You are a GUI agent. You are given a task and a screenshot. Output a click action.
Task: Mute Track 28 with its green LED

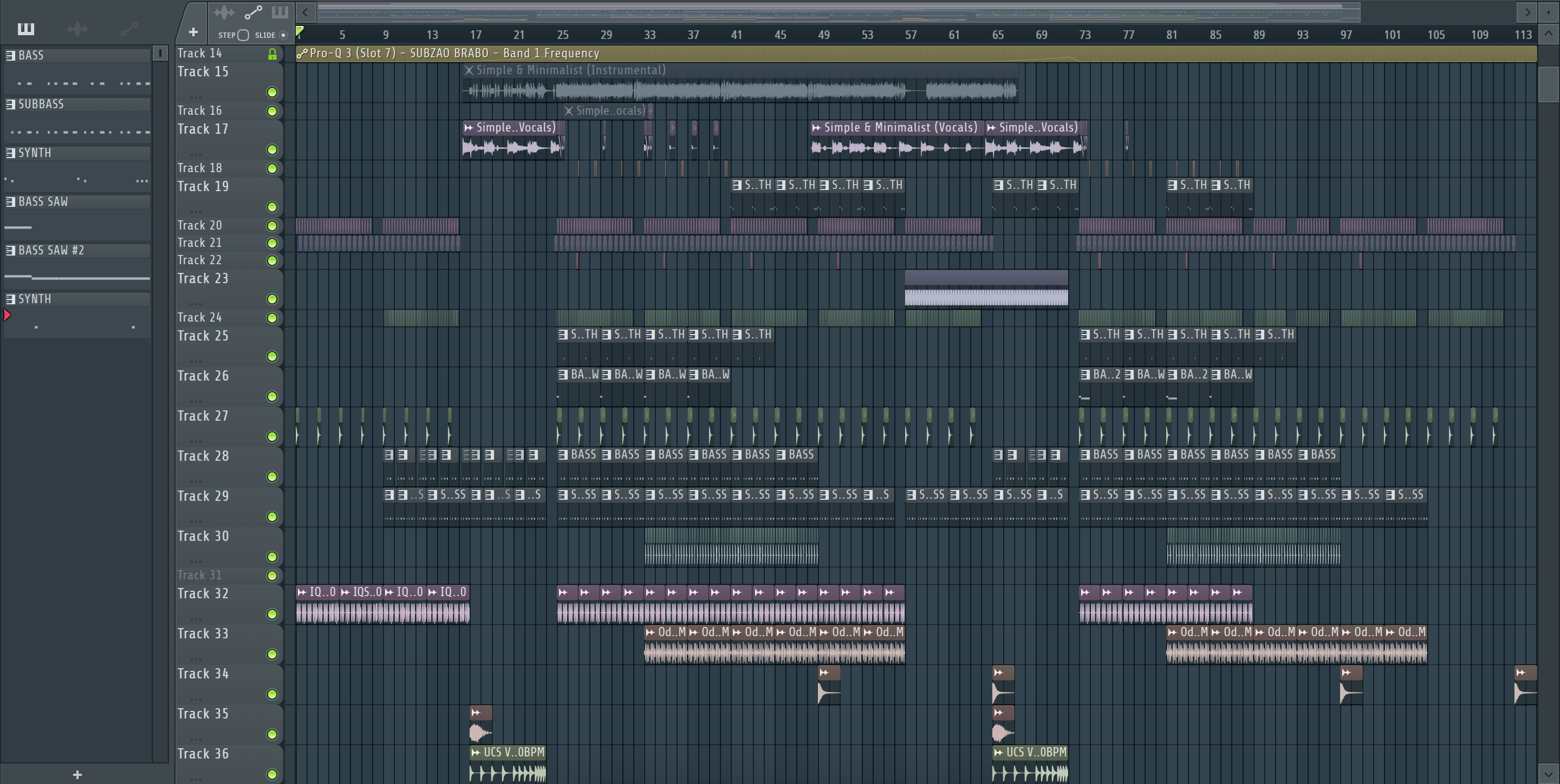pyautogui.click(x=272, y=476)
